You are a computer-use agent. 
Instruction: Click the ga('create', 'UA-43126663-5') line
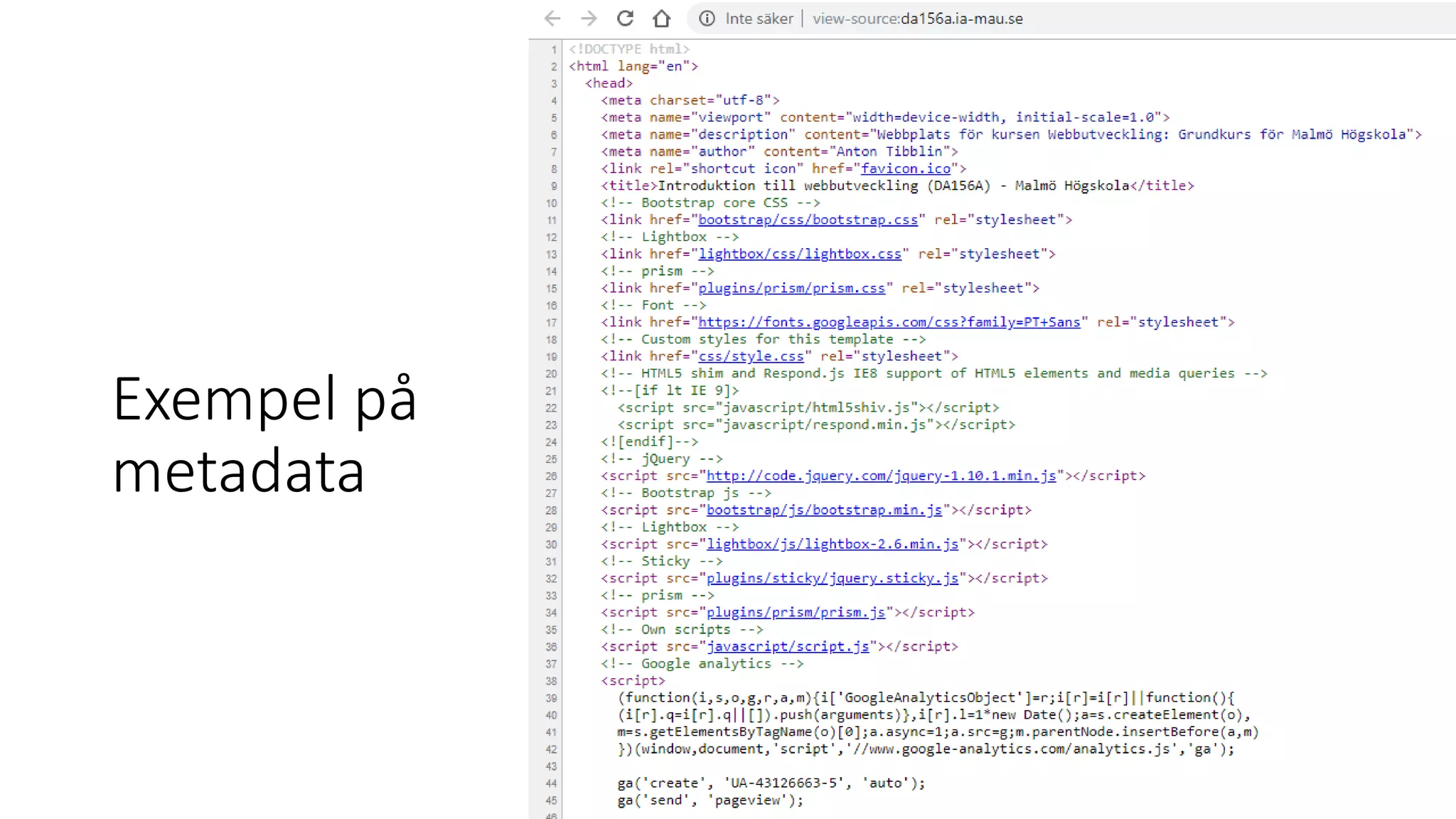771,783
